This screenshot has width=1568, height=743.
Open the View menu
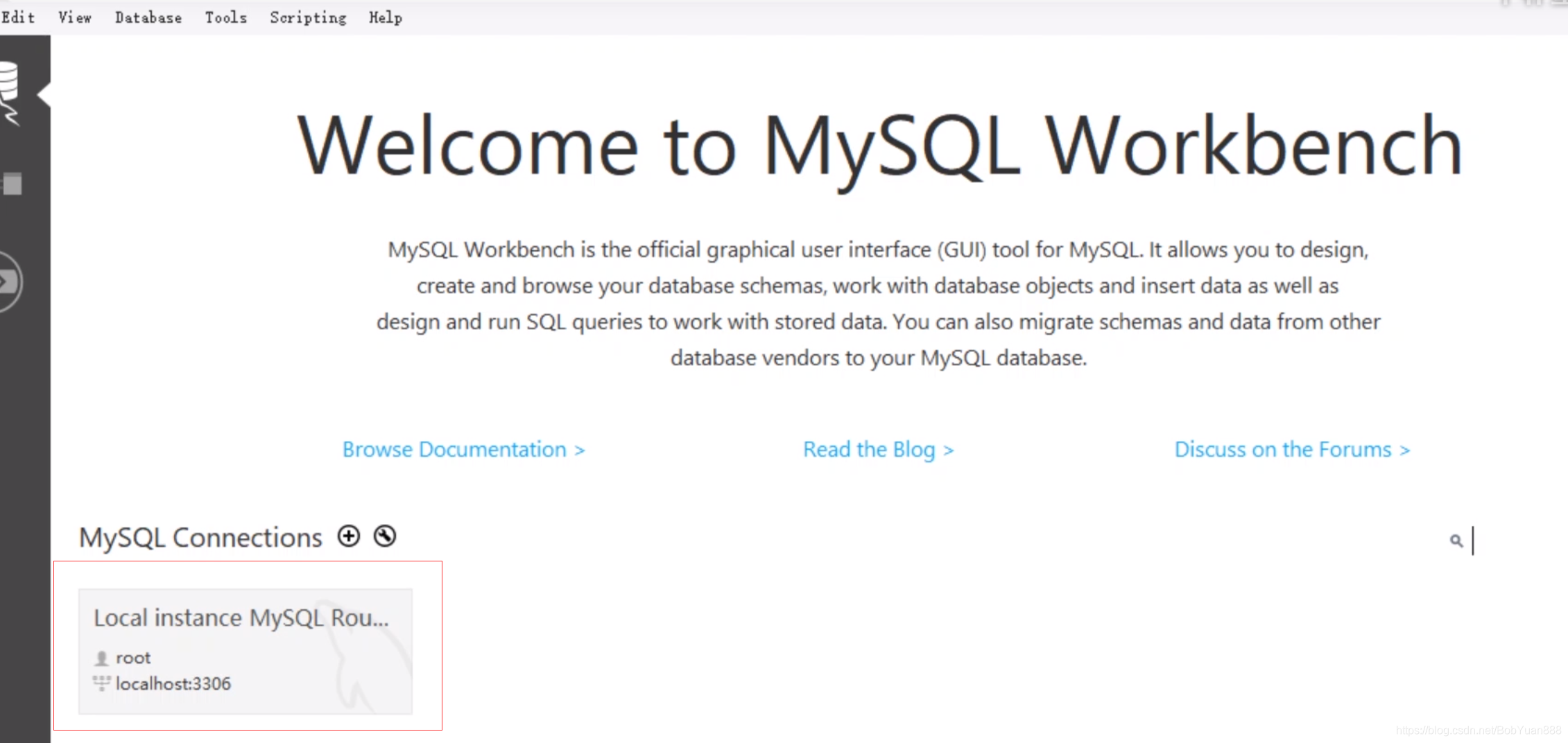click(x=74, y=17)
